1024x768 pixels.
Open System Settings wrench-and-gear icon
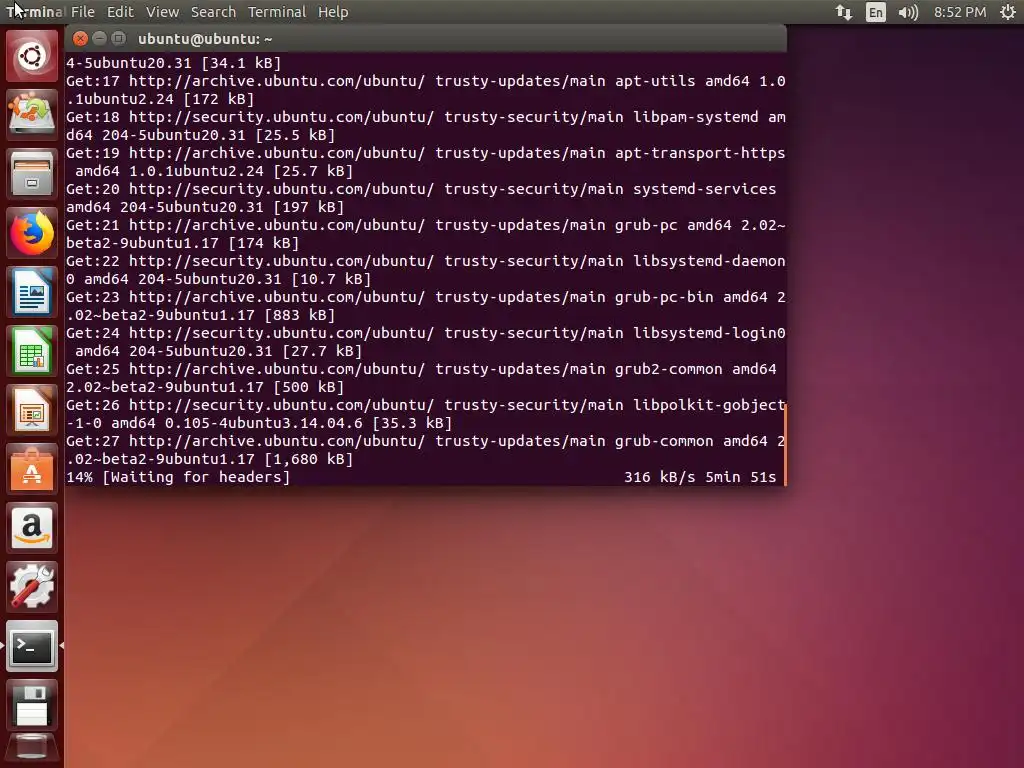coord(32,587)
